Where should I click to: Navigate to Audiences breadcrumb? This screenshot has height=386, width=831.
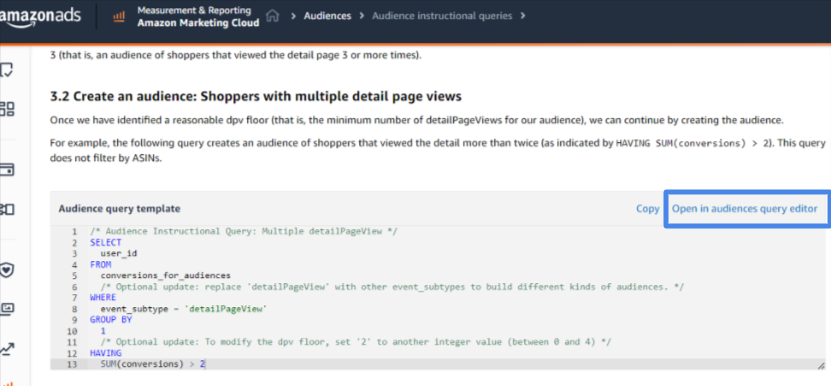pyautogui.click(x=328, y=16)
